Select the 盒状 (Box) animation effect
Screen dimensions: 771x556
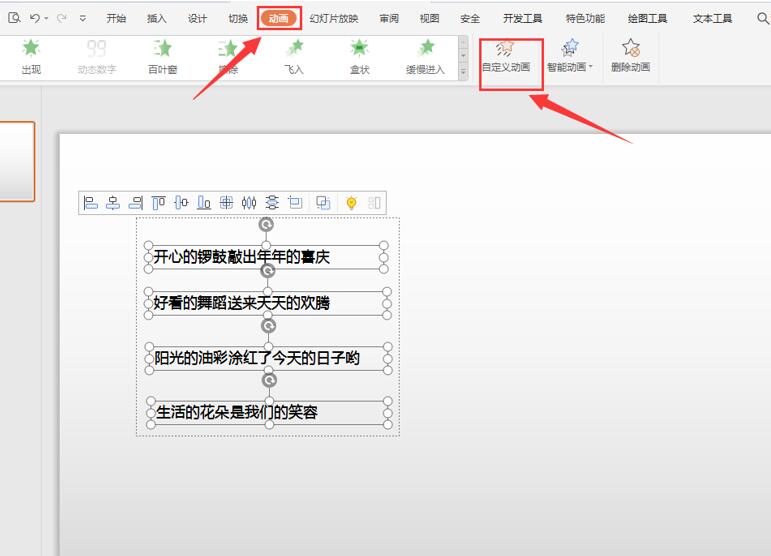point(359,57)
